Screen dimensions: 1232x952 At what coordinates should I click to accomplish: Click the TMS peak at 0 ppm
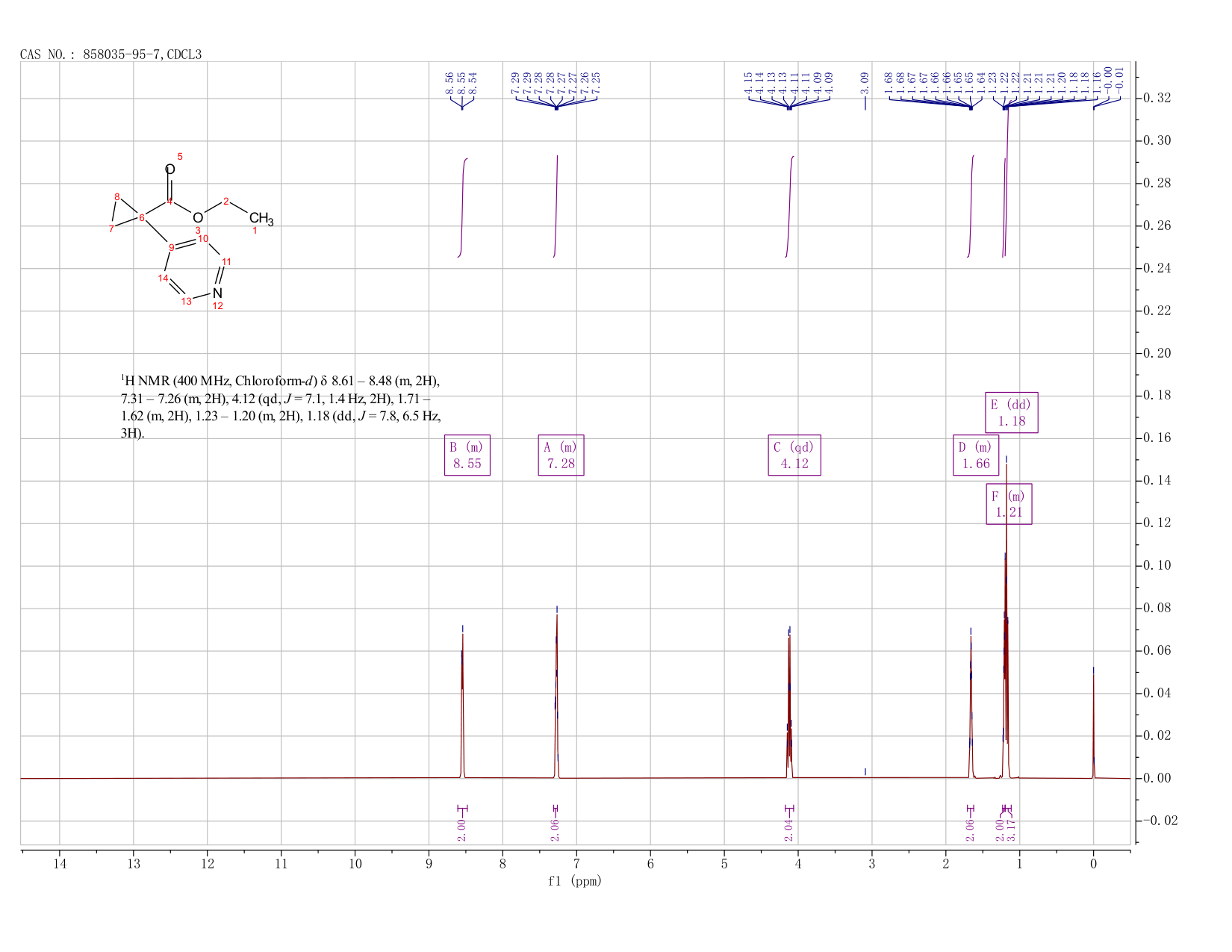(x=1093, y=724)
